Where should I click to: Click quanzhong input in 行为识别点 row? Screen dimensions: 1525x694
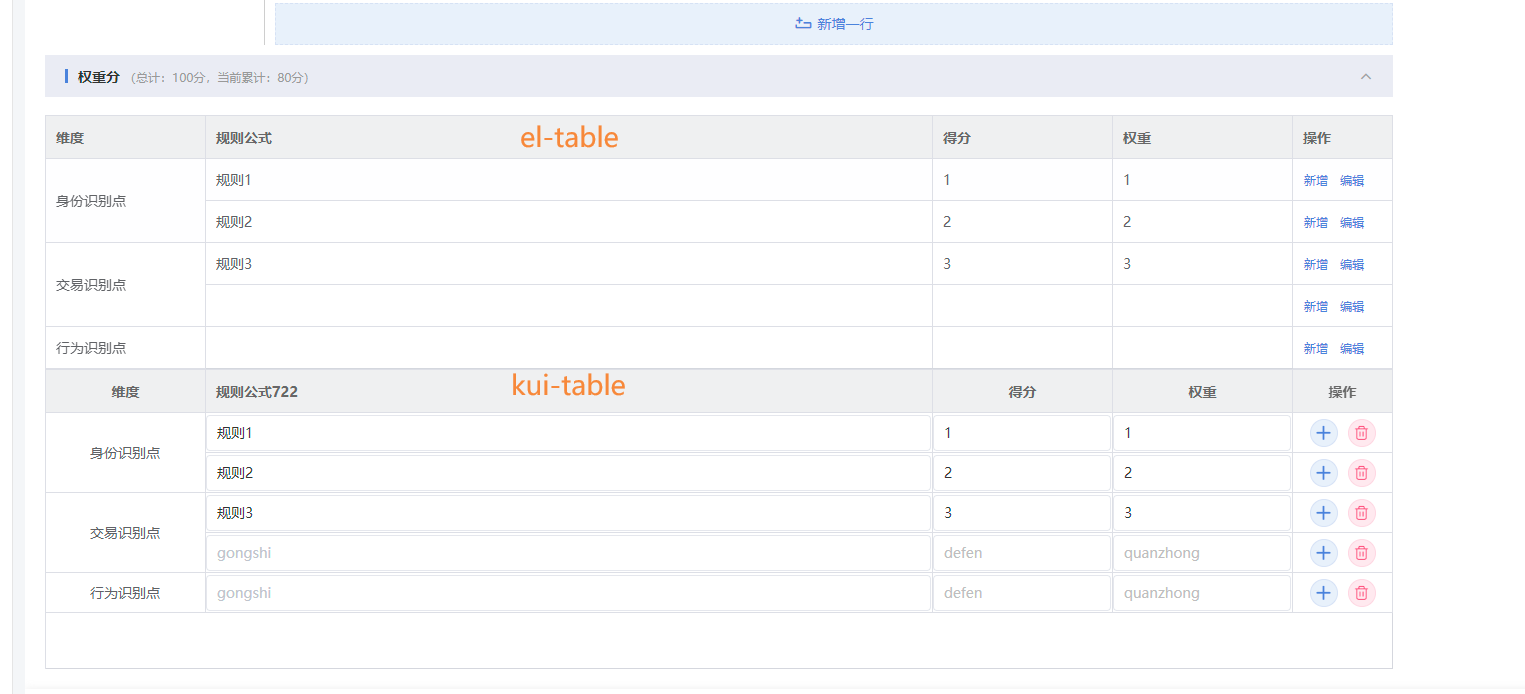(1201, 593)
